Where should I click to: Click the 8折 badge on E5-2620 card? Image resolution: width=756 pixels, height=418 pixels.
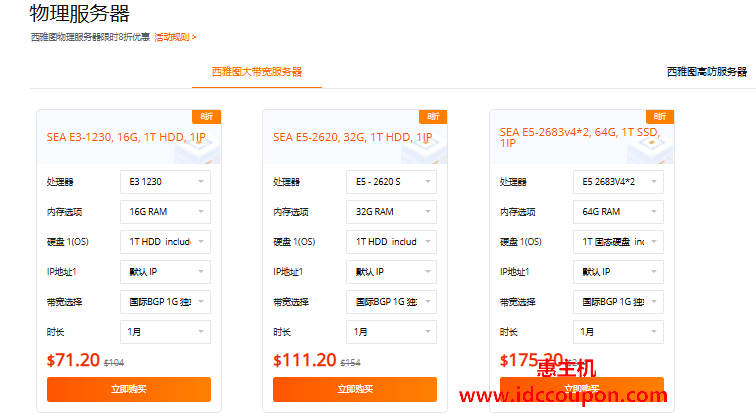(x=433, y=117)
